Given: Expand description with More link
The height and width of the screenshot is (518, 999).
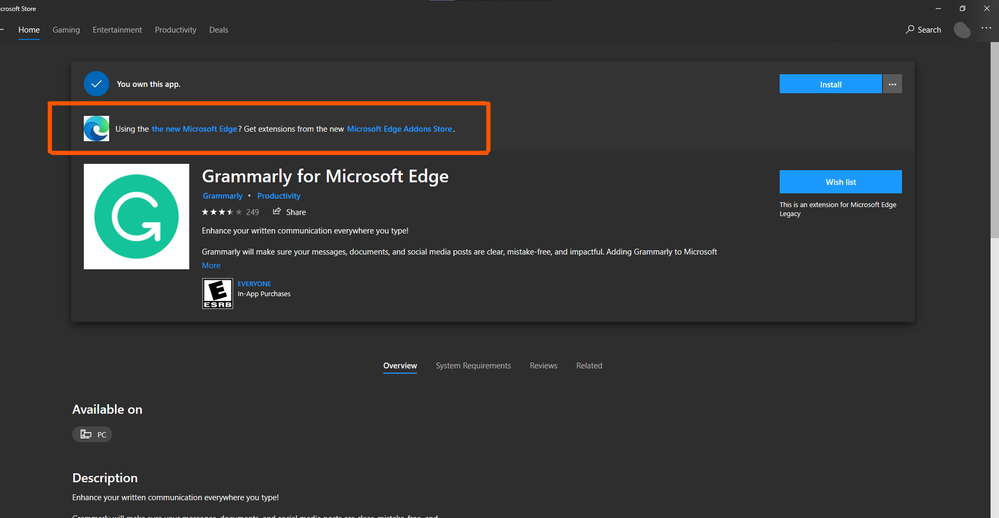Looking at the screenshot, I should (x=211, y=266).
